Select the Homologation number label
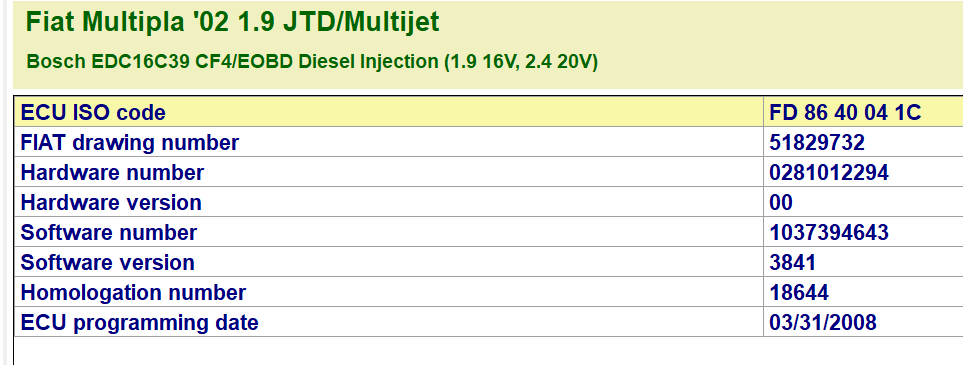 tap(133, 292)
